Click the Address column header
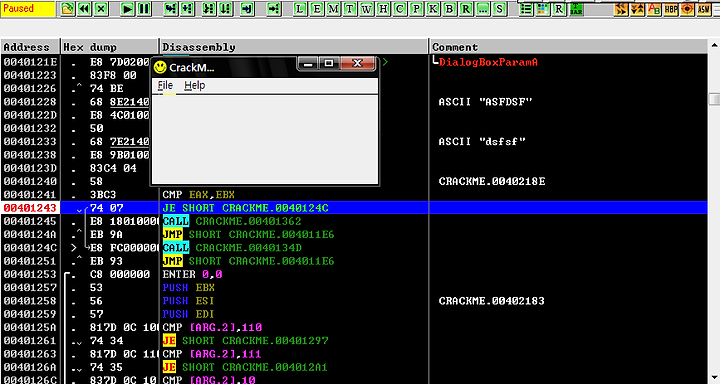Screen dimensions: 720x384 tap(30, 47)
